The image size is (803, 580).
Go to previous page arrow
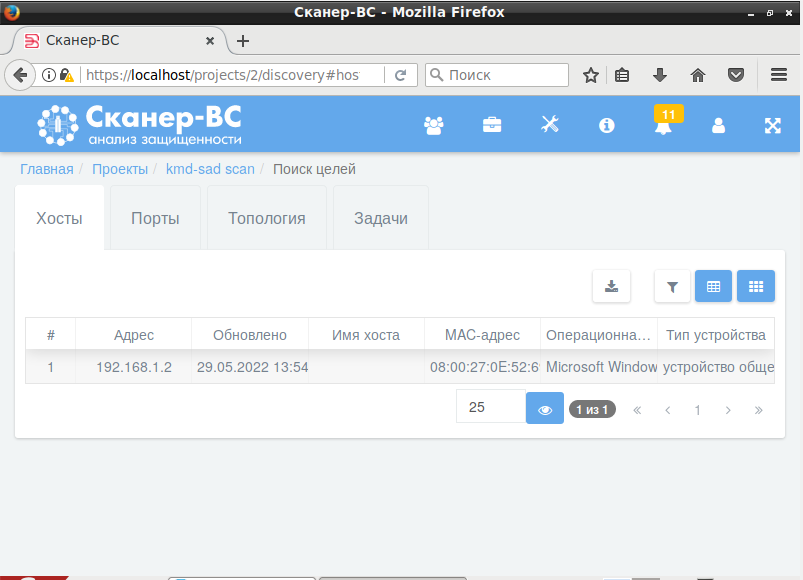[667, 410]
